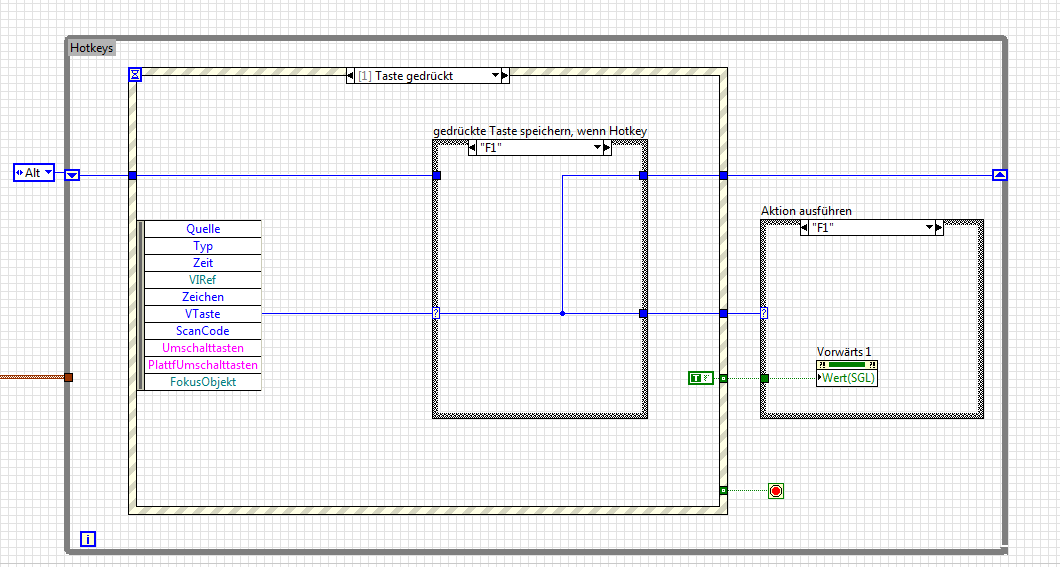Go to previous case in Aktion ausführen structure

[804, 228]
